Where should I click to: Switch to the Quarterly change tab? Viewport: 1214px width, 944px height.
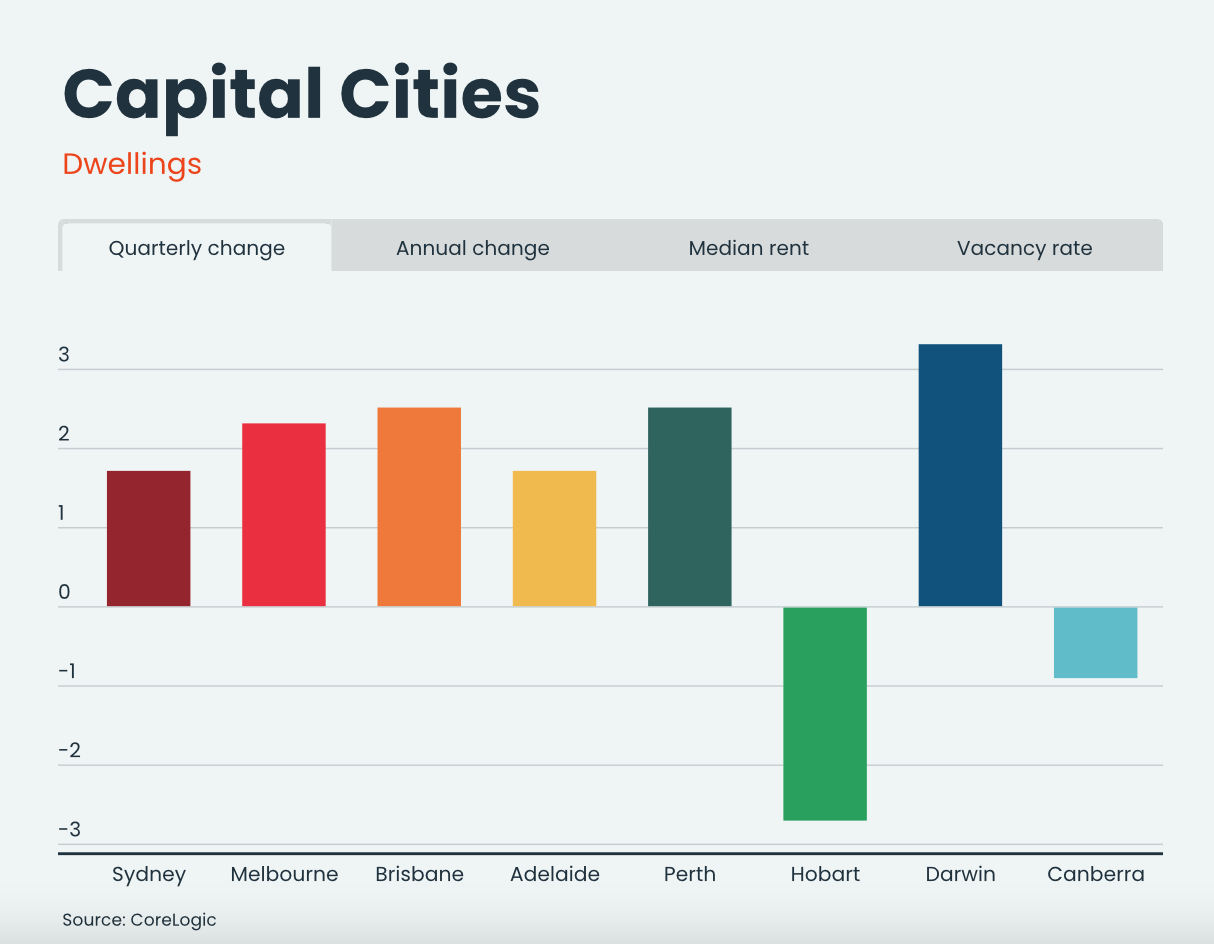pyautogui.click(x=196, y=249)
